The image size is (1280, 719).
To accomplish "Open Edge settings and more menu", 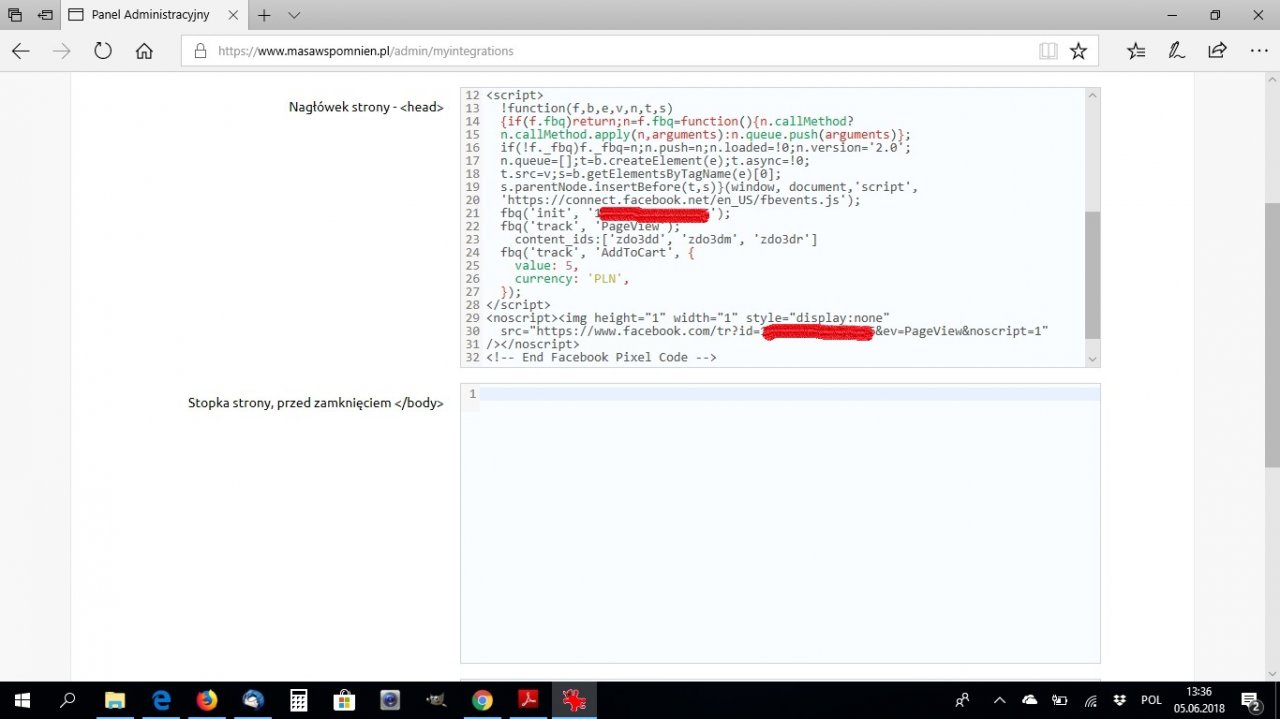I will click(1258, 51).
